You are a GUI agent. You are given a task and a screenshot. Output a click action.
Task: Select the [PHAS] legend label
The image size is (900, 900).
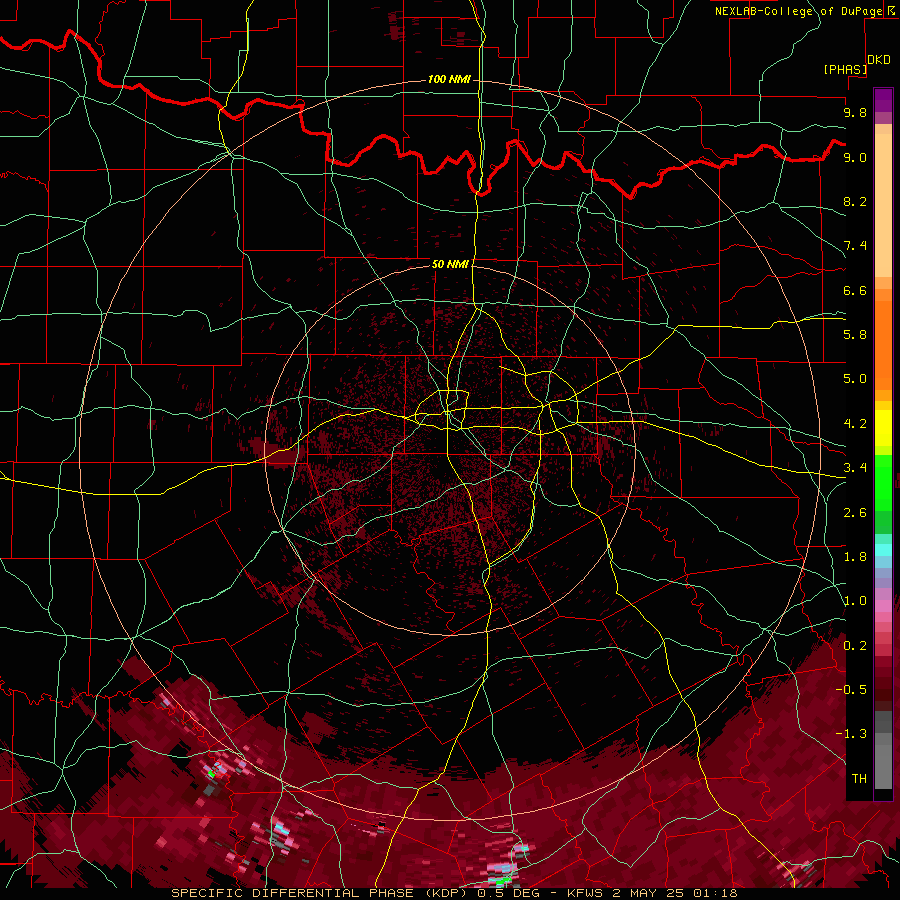pos(845,69)
